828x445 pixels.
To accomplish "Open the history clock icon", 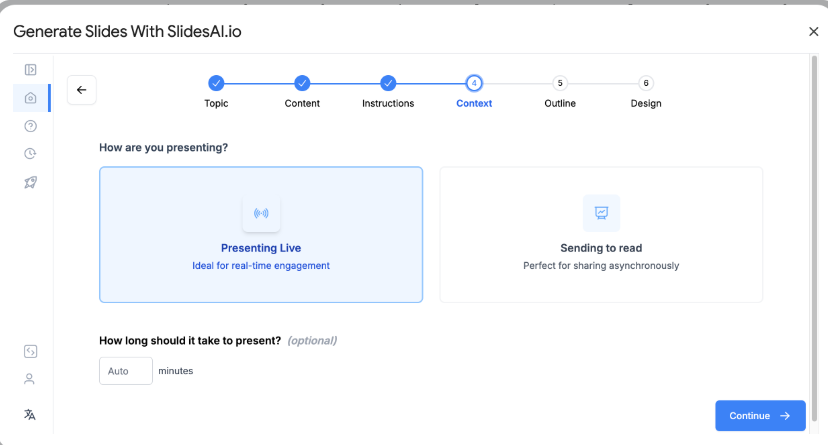I will (30, 154).
